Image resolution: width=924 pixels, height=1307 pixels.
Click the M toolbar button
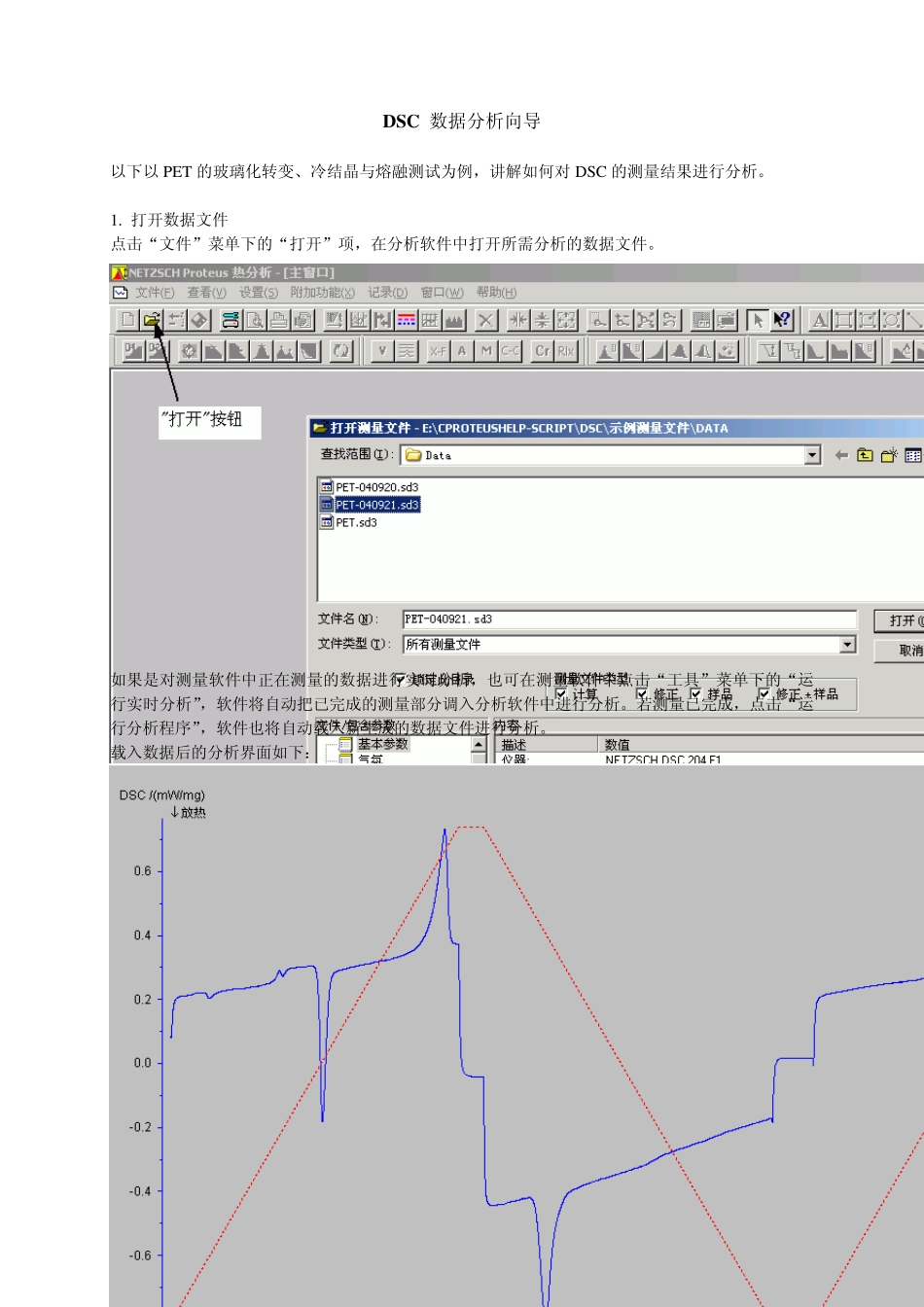486,350
